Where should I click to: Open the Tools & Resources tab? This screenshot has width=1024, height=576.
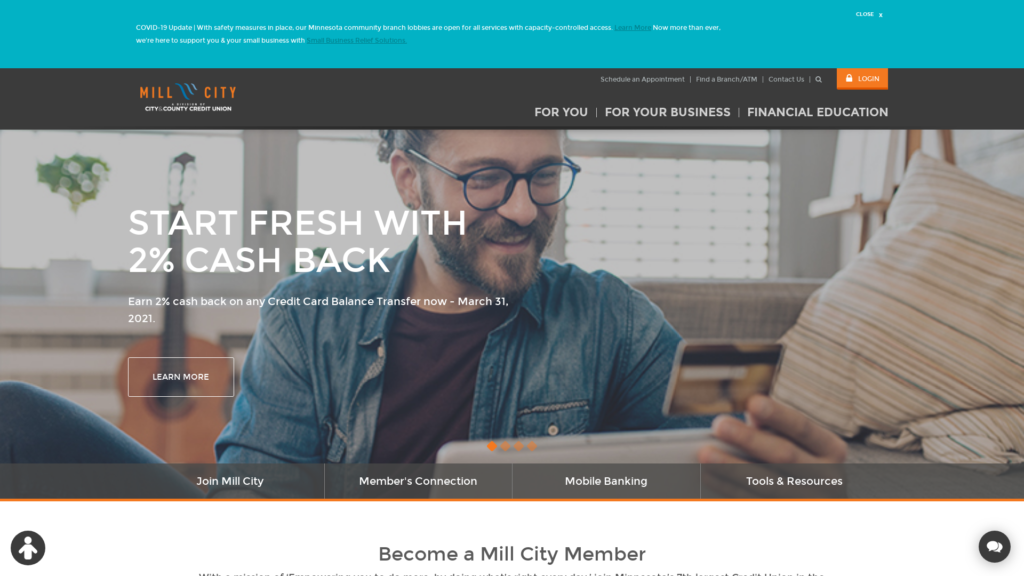click(794, 481)
